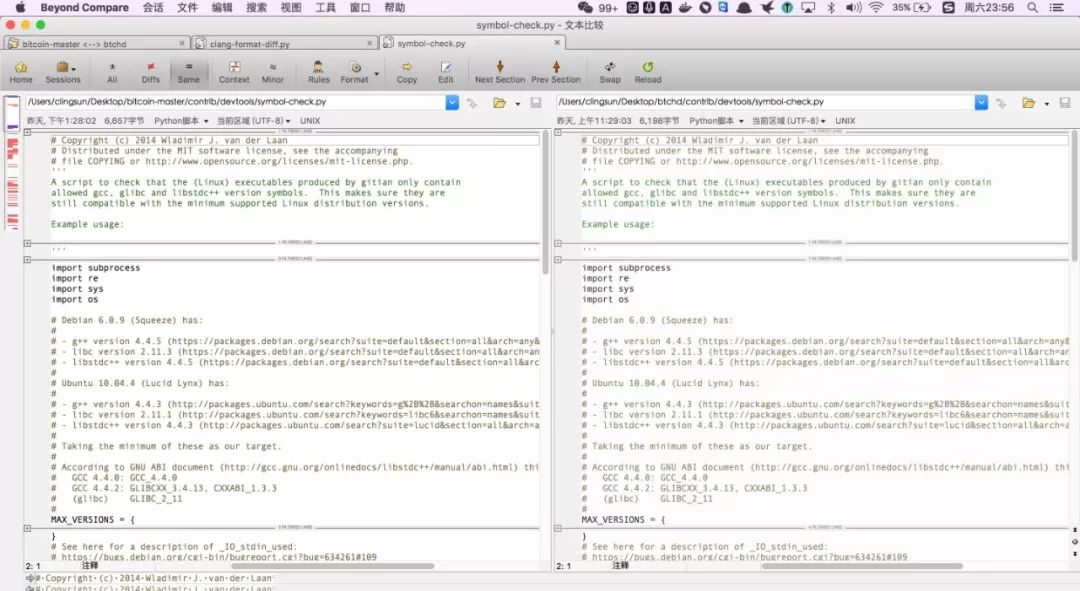Close the clang-format-diff.py tab

369,43
